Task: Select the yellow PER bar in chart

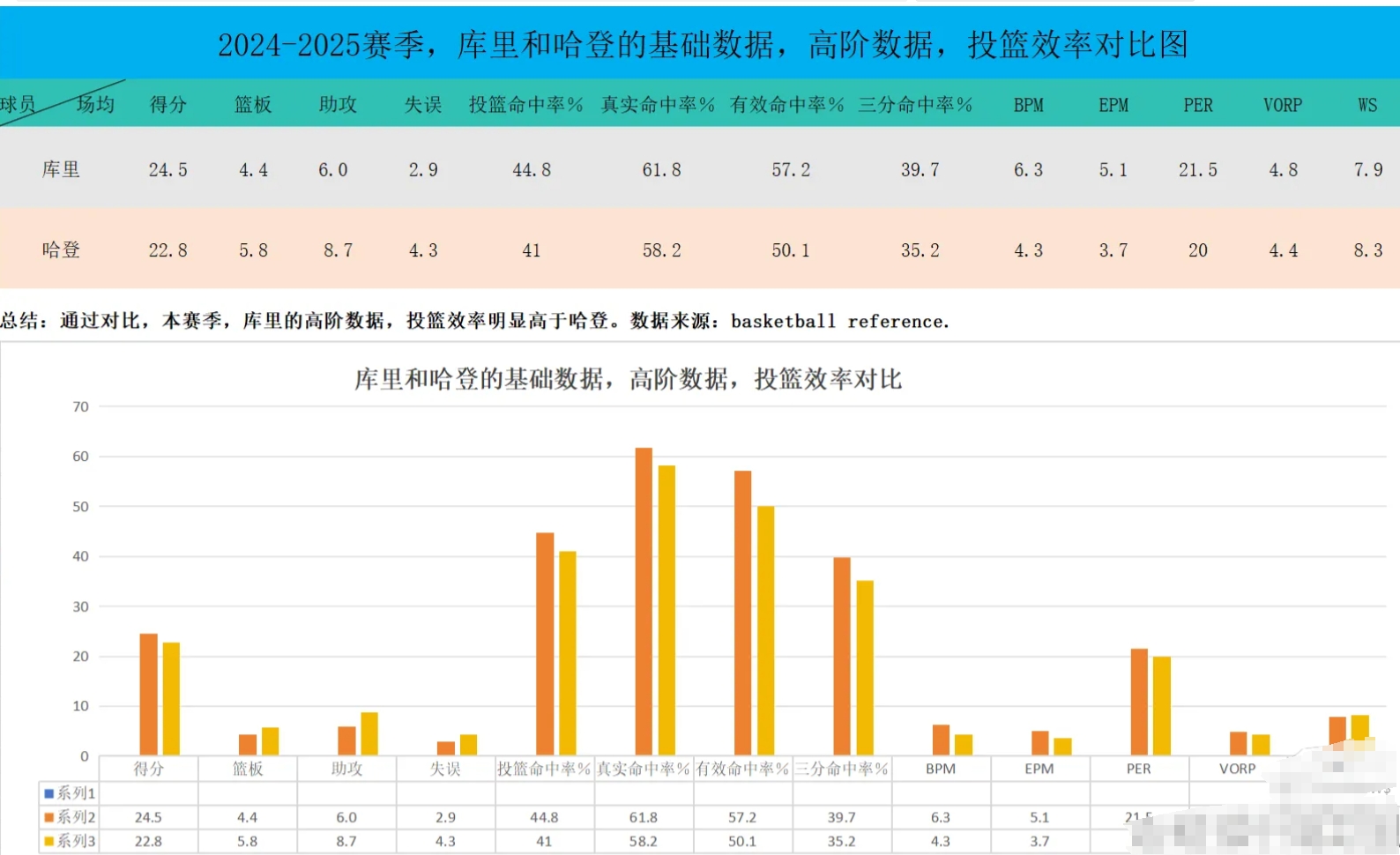Action: click(1162, 706)
